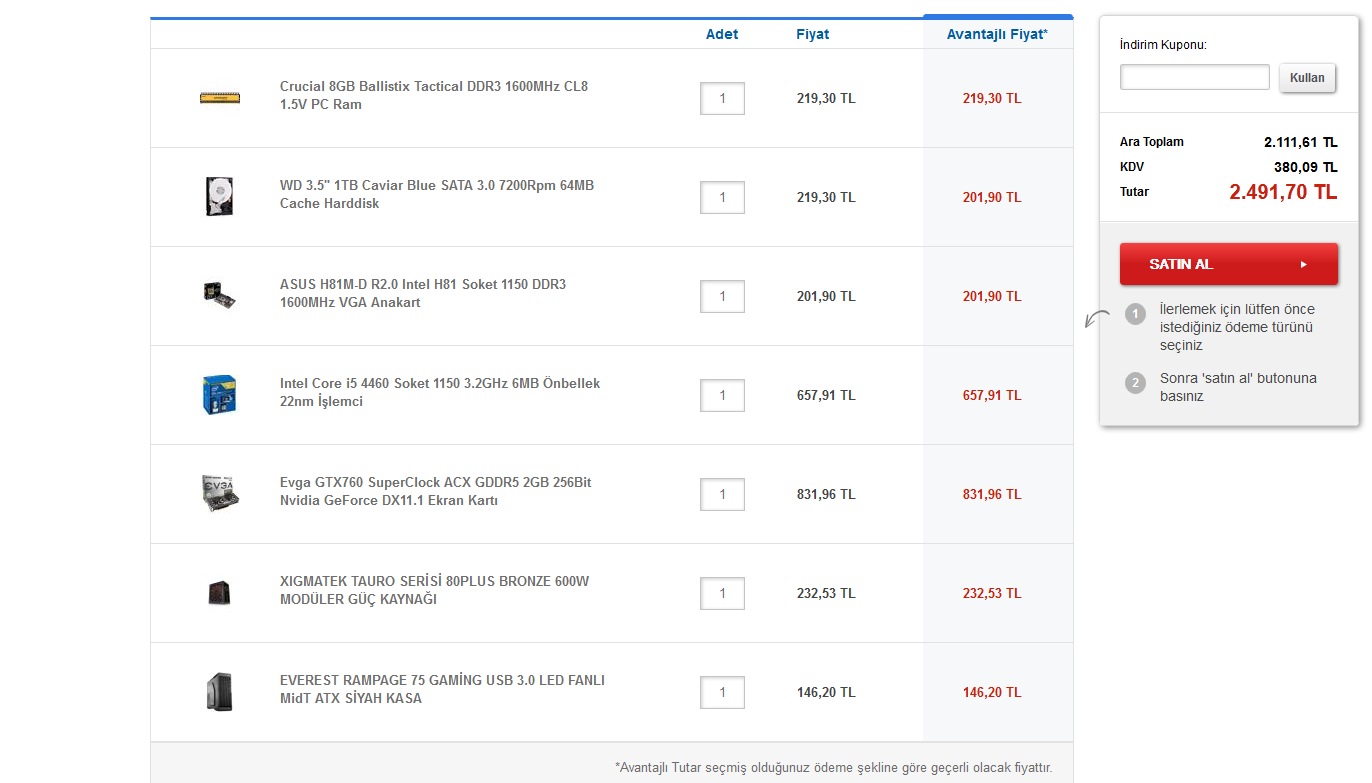Click the quantity box for Crucial RAM
The width and height of the screenshot is (1372, 783).
pyautogui.click(x=722, y=98)
